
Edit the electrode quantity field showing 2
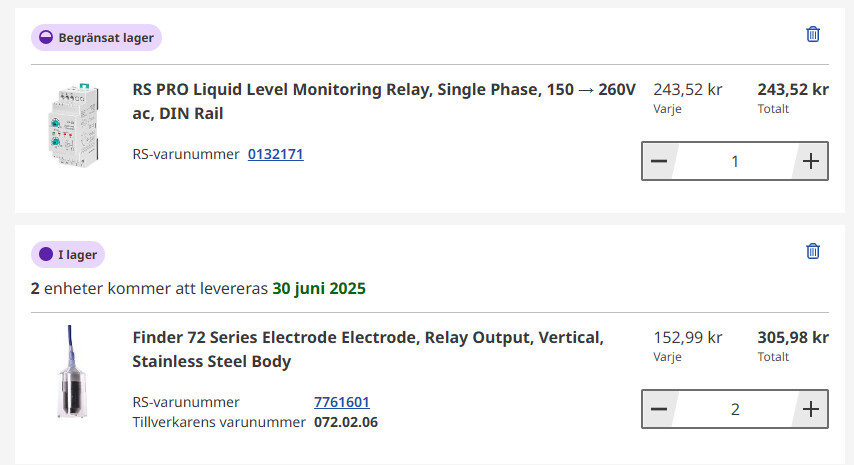[735, 409]
